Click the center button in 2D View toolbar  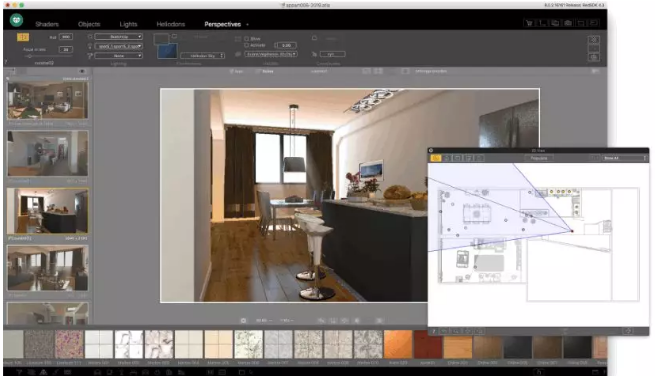pos(539,158)
